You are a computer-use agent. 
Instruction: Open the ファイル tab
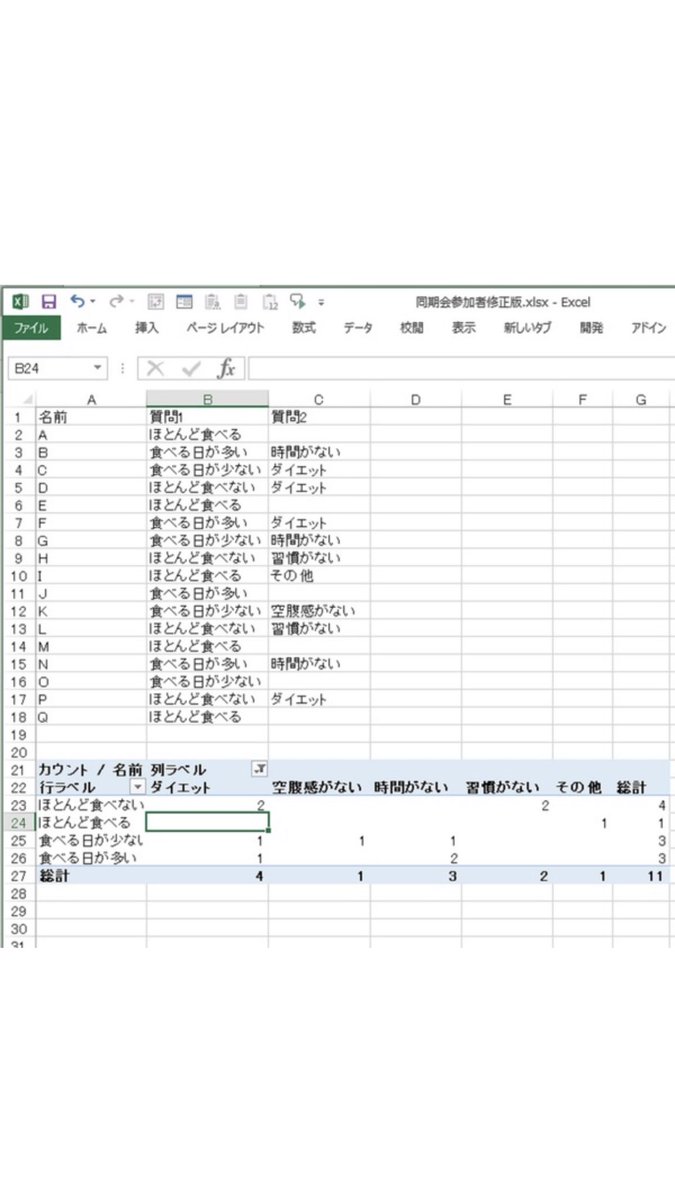[30, 328]
